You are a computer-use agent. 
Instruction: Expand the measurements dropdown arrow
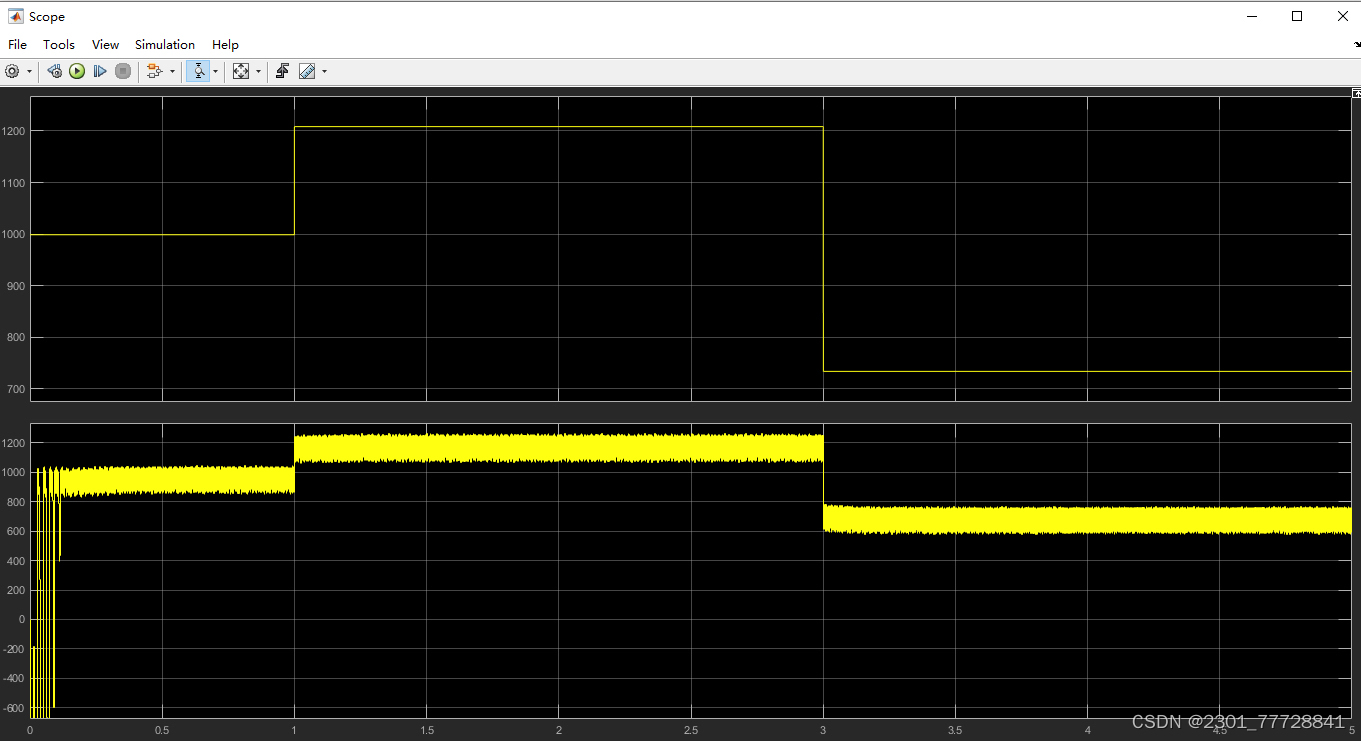(x=324, y=72)
